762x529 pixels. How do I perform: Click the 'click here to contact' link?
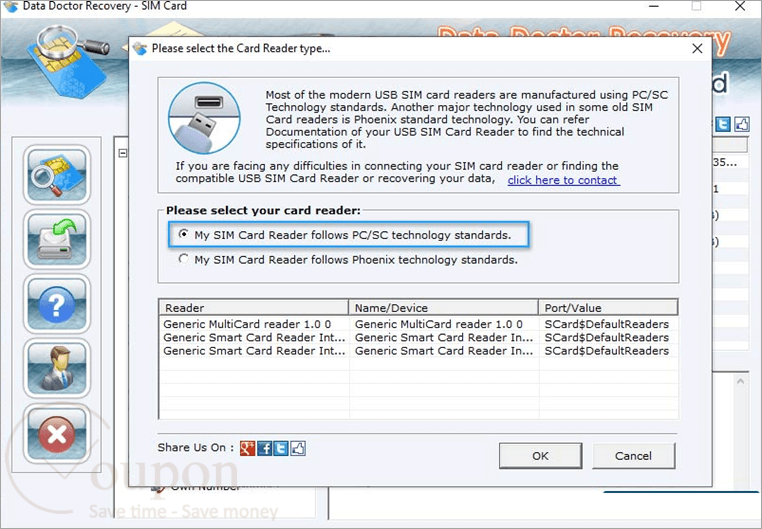coord(563,180)
